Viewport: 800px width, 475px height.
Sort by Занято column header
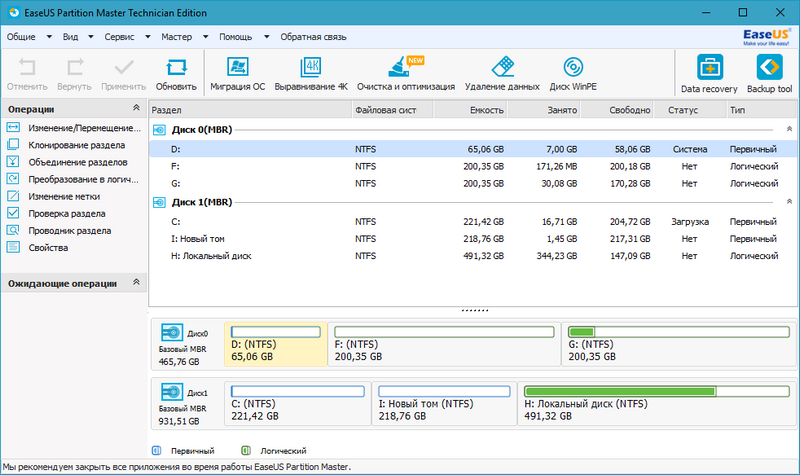point(544,110)
